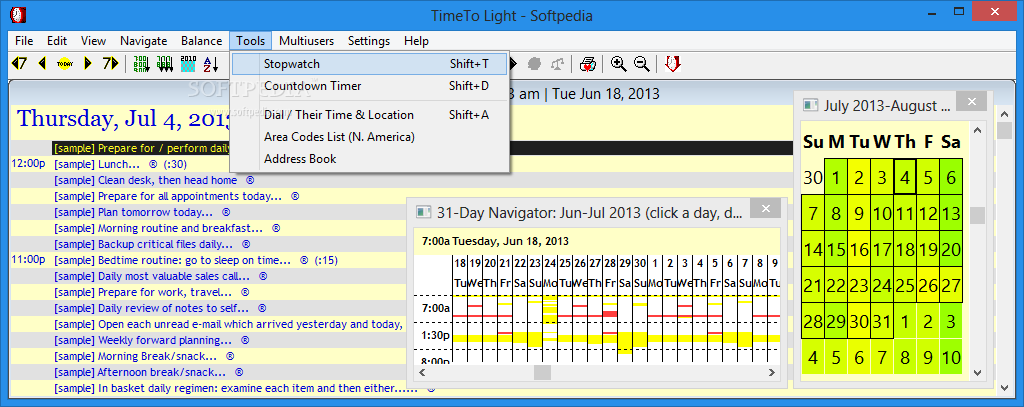Close the 31-Day Navigator window
1024x407 pixels.
coord(767,209)
